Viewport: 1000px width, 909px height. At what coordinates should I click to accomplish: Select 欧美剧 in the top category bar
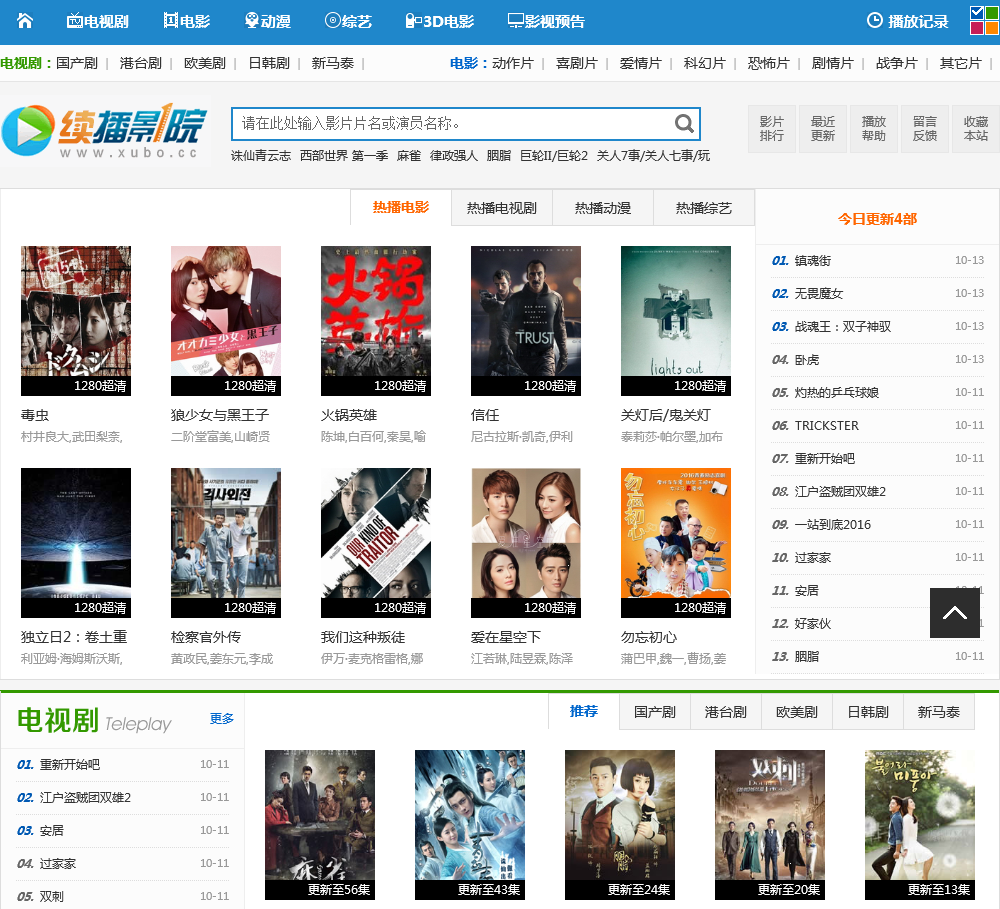click(205, 63)
